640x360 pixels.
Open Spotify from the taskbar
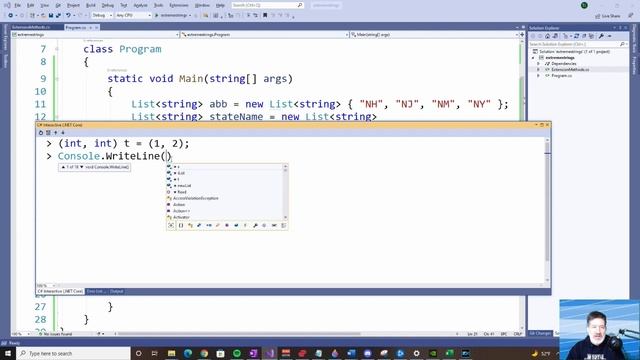(237, 353)
